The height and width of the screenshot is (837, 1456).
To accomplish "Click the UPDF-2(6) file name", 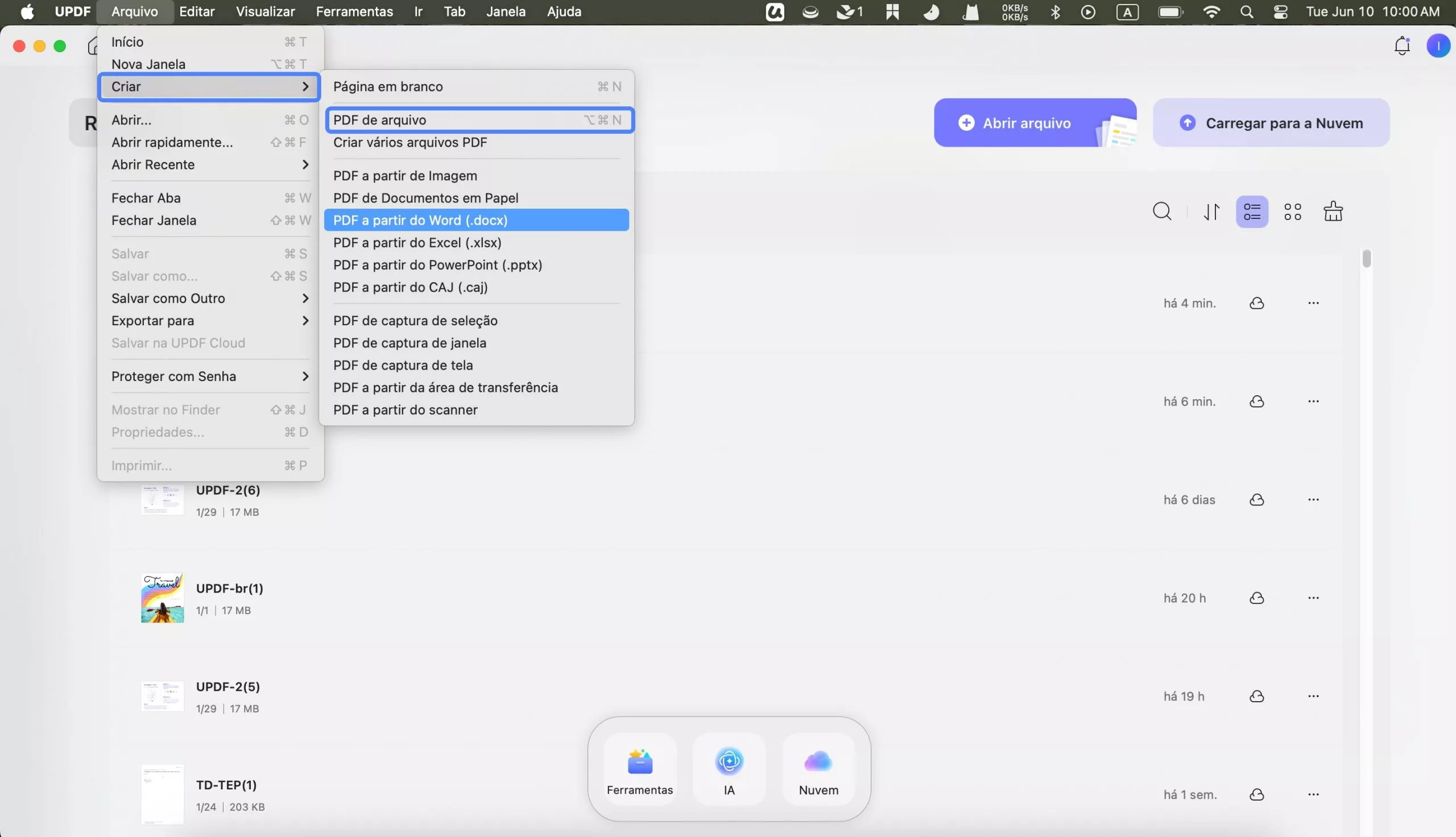I will pos(227,490).
